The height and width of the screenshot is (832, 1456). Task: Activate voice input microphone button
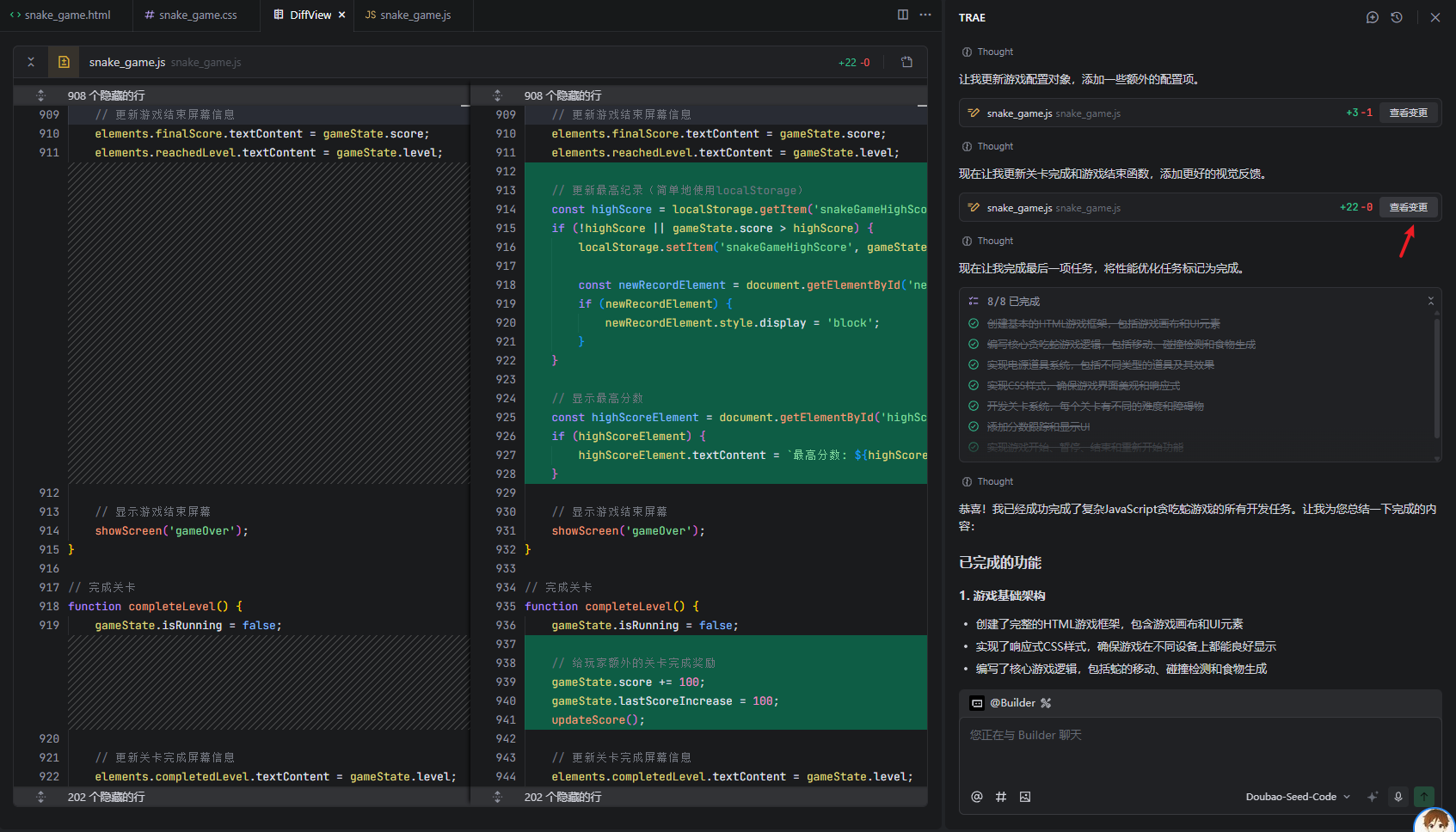[1398, 797]
